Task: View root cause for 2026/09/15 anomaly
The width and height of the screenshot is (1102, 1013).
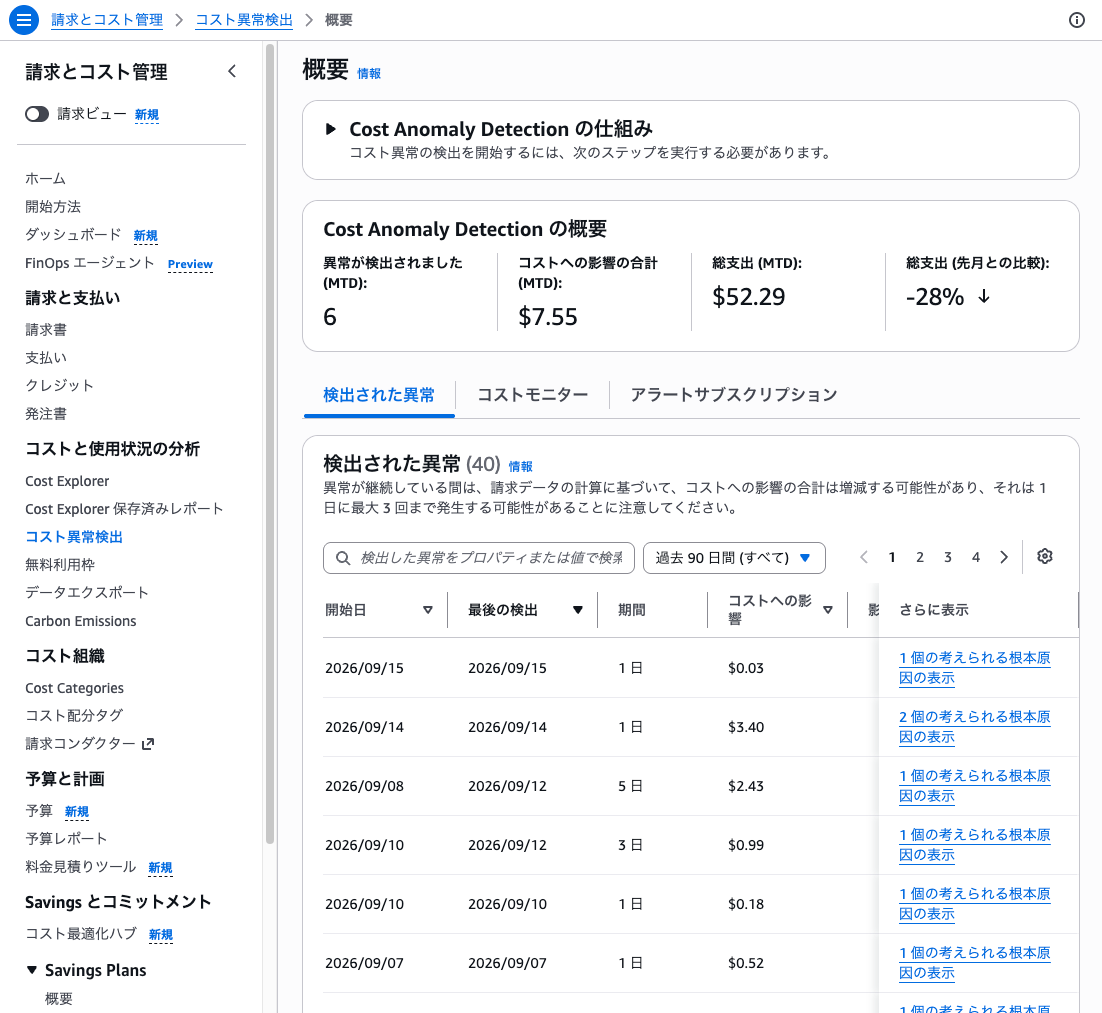Action: [x=974, y=668]
